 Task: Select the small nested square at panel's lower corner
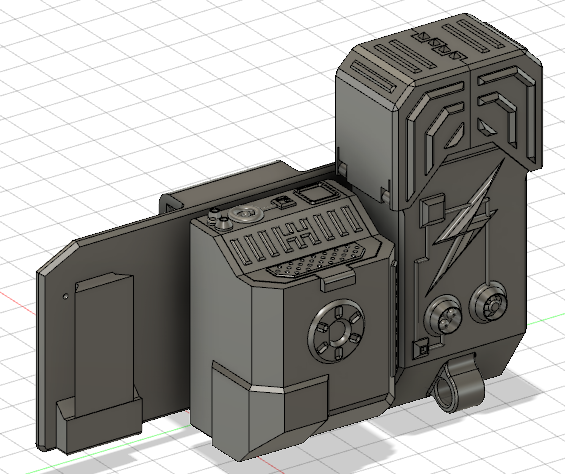(422, 349)
